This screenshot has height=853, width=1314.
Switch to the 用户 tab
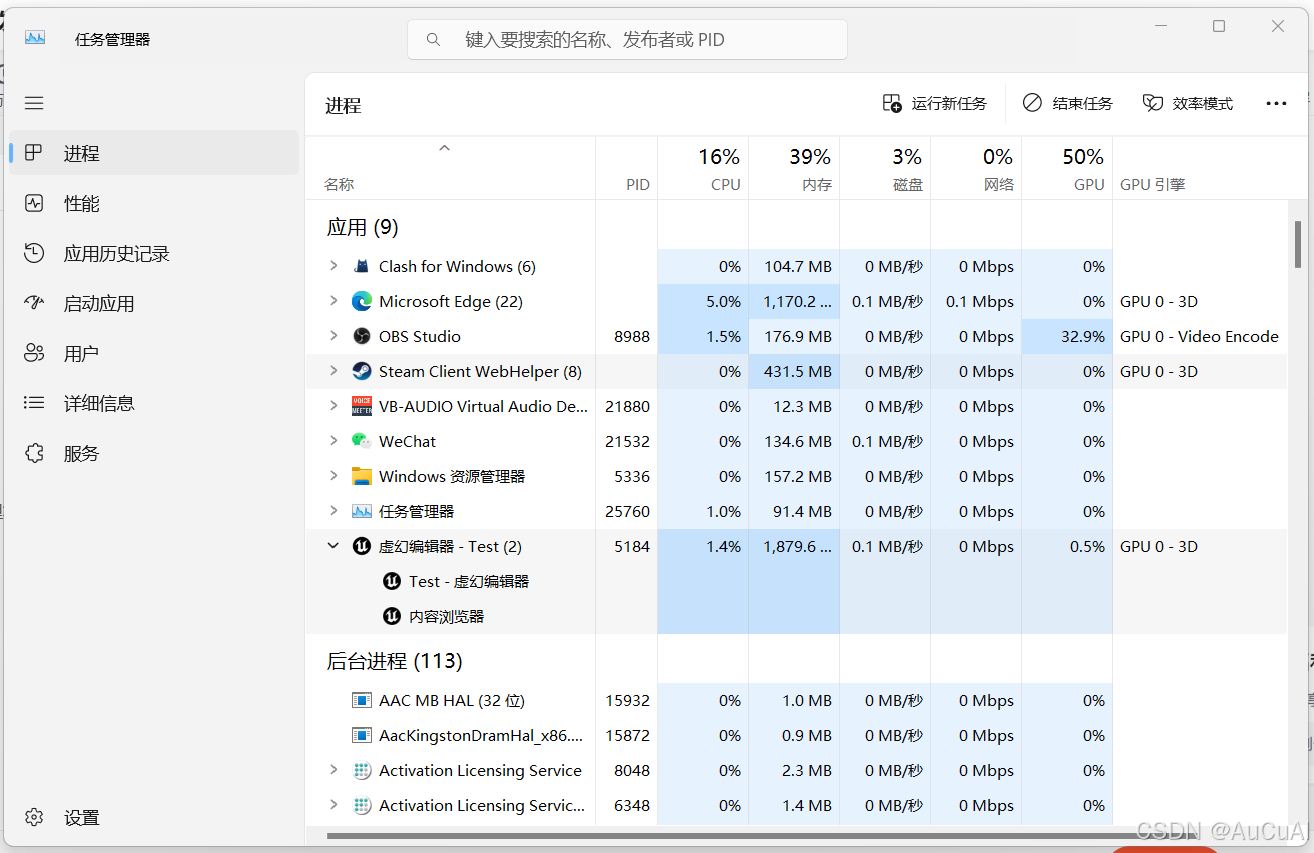(154, 353)
